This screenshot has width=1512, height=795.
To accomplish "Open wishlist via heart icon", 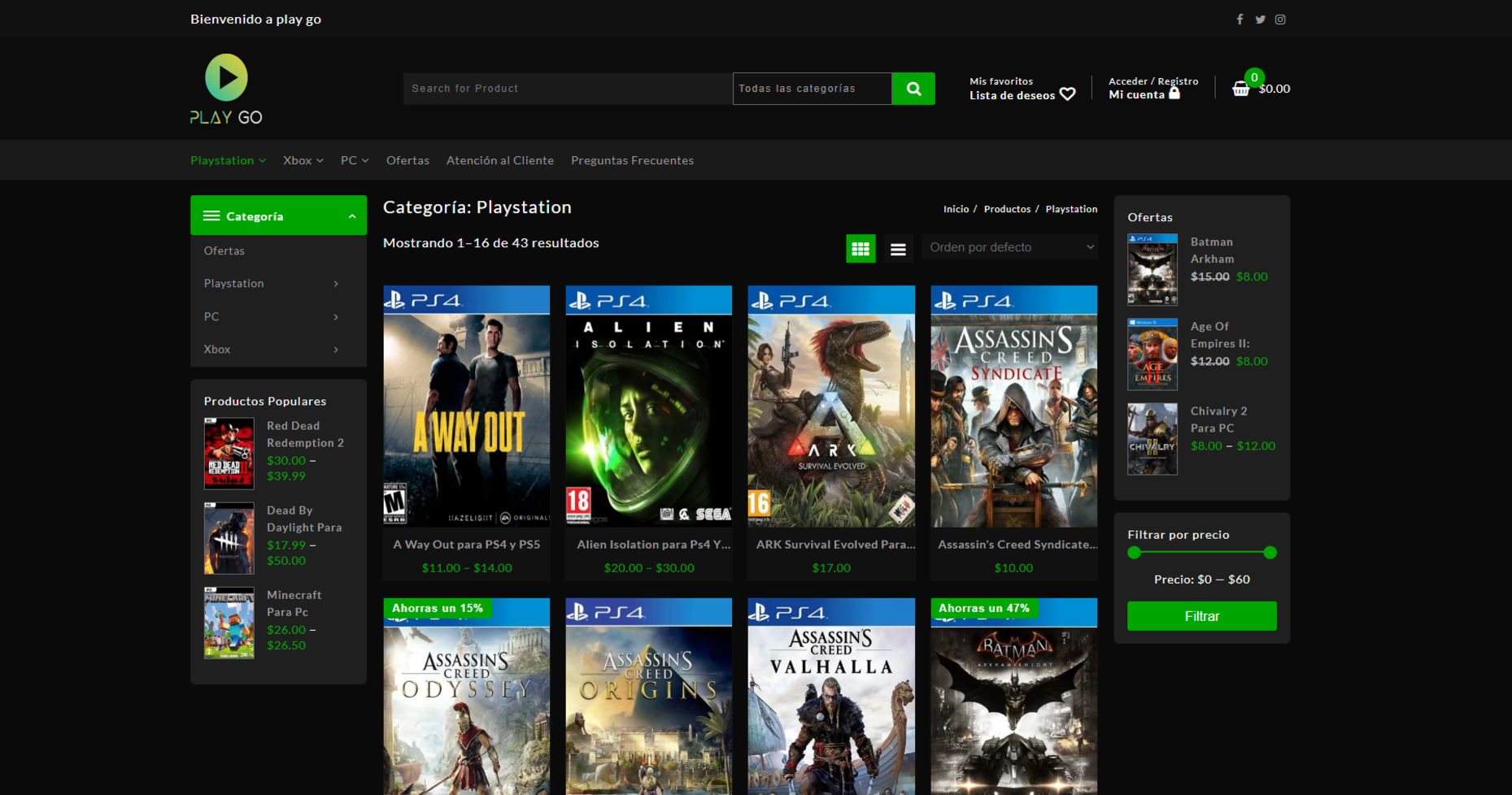I will (1068, 94).
